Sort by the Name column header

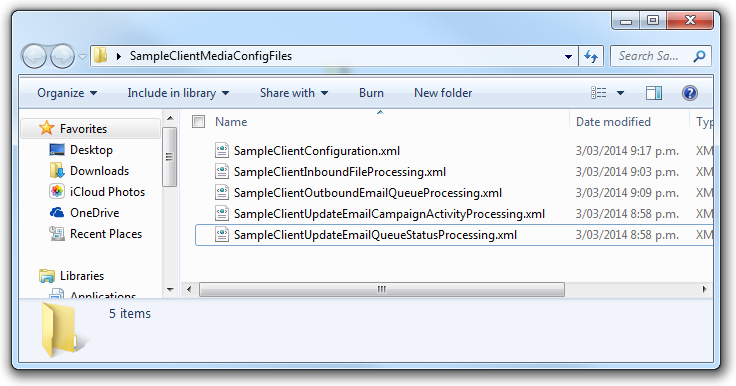pos(231,122)
